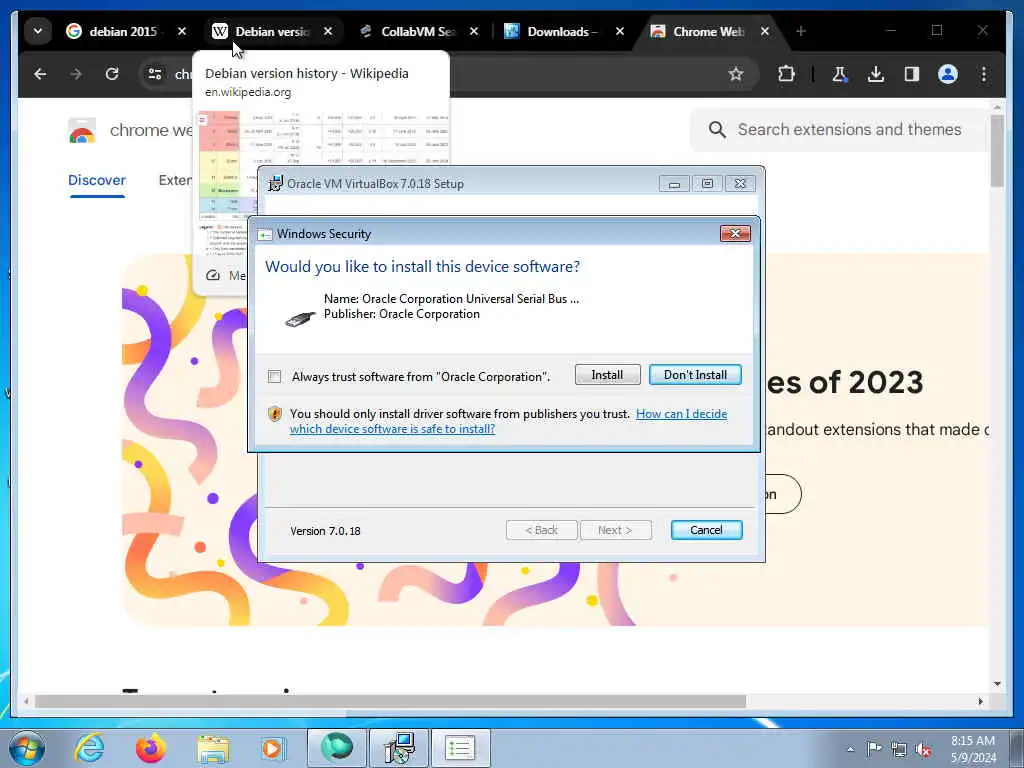The width and height of the screenshot is (1024, 768).
Task: Open the Windows Start menu
Action: [x=27, y=748]
